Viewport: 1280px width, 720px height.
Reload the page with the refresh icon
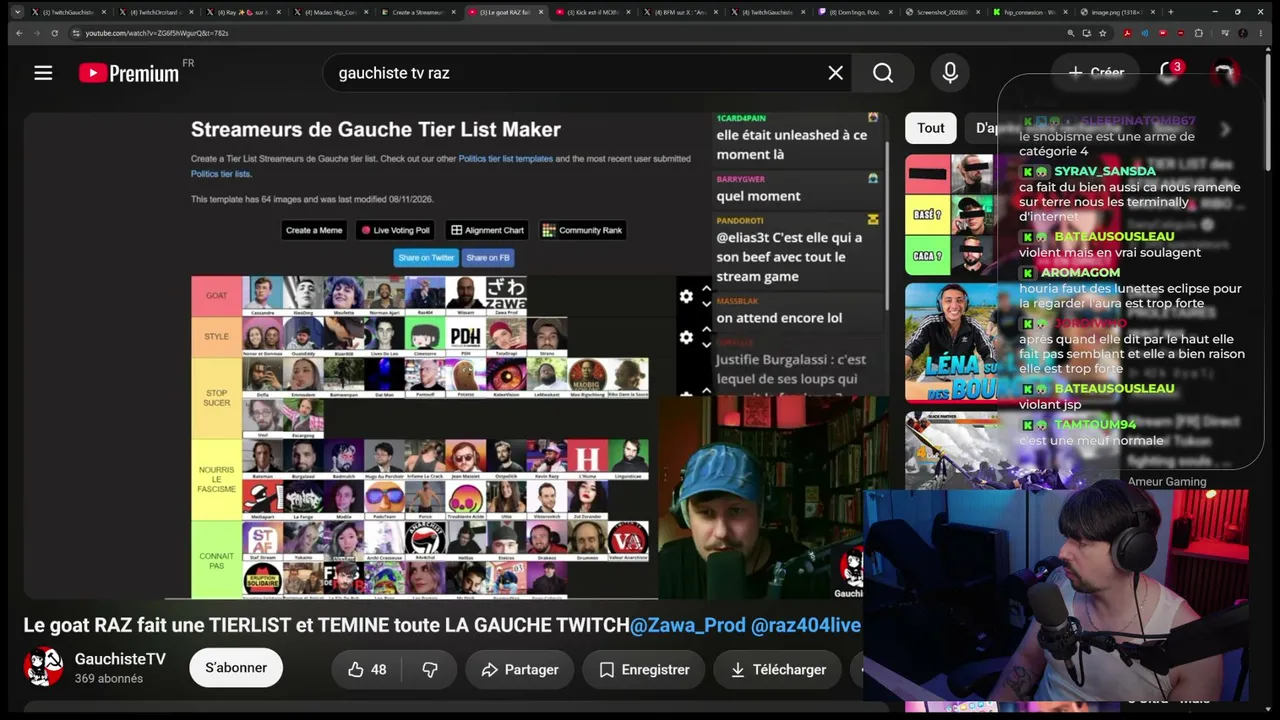[x=54, y=33]
